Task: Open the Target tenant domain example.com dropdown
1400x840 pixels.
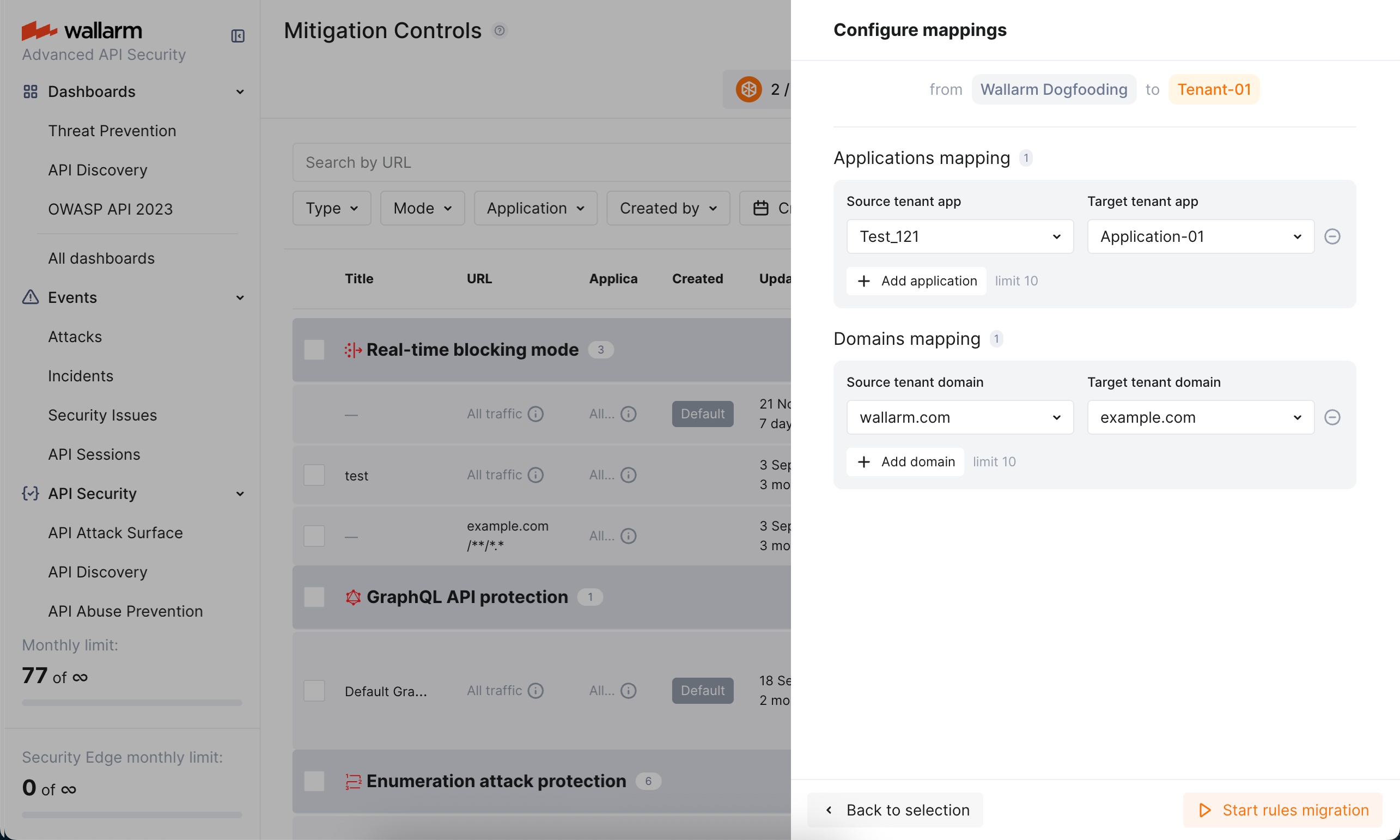Action: 1200,417
